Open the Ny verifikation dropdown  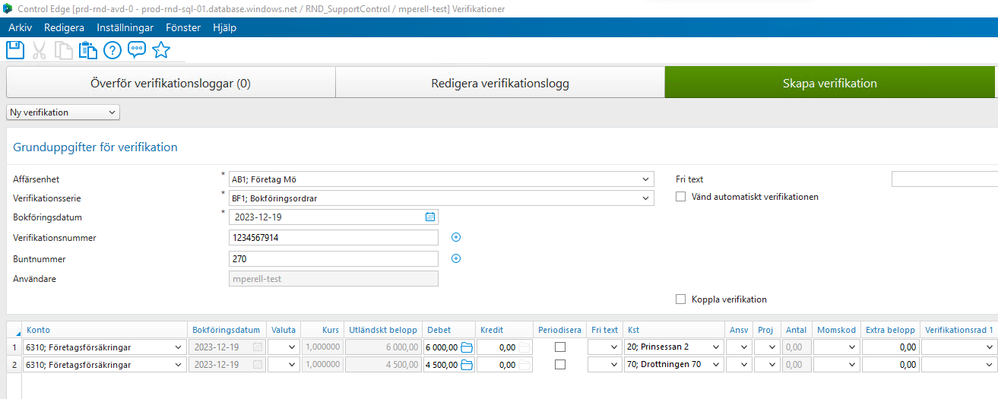tap(63, 112)
